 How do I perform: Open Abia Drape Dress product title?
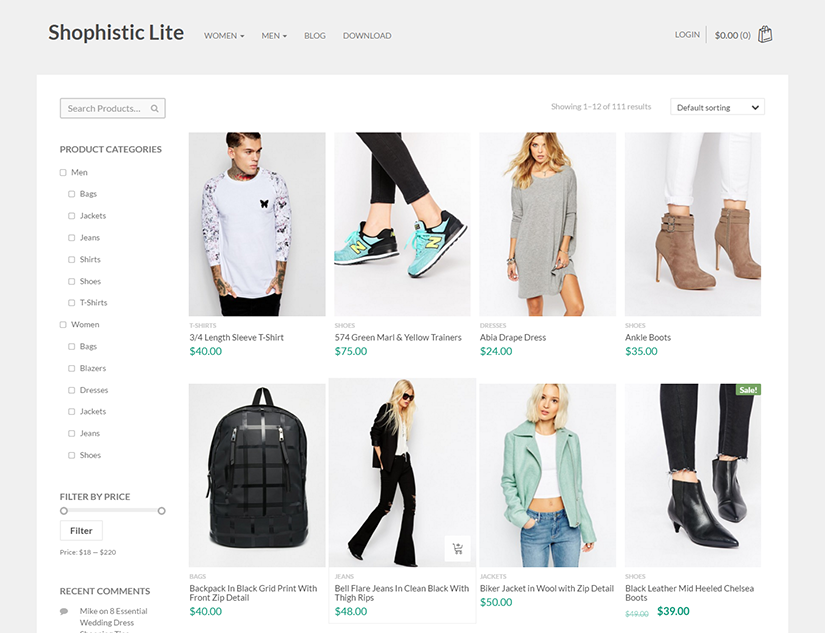point(513,337)
